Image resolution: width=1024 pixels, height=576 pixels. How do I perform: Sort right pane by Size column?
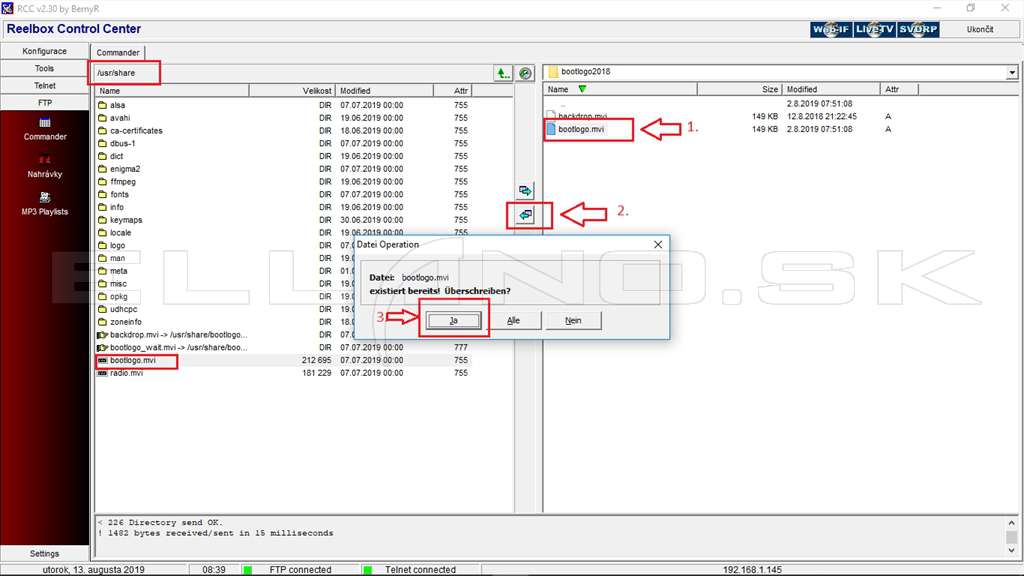click(739, 89)
